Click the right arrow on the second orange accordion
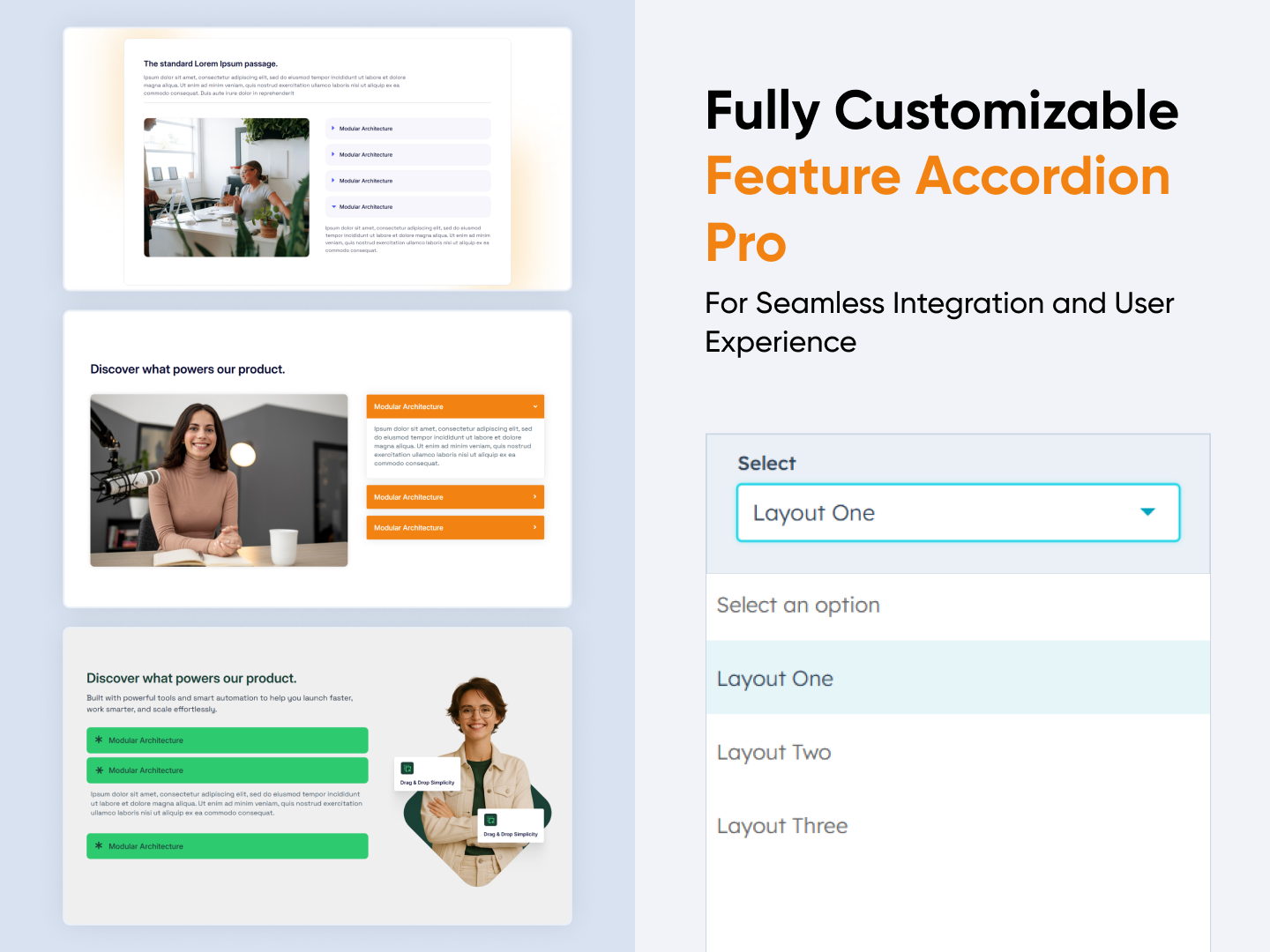 pos(534,496)
